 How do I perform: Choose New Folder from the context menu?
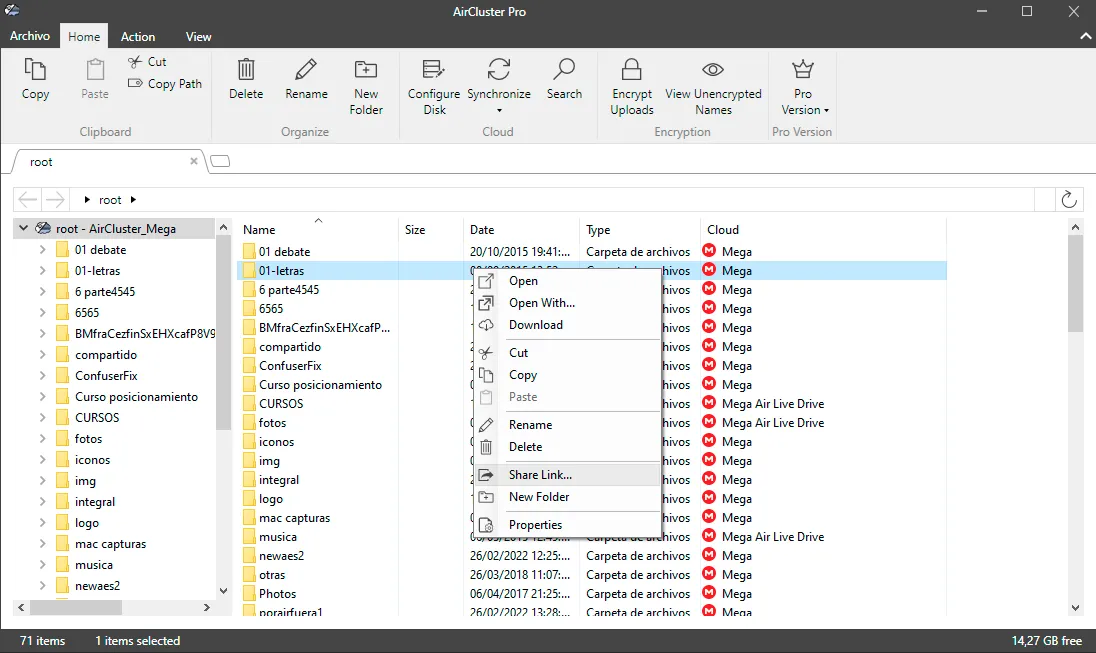click(567, 496)
